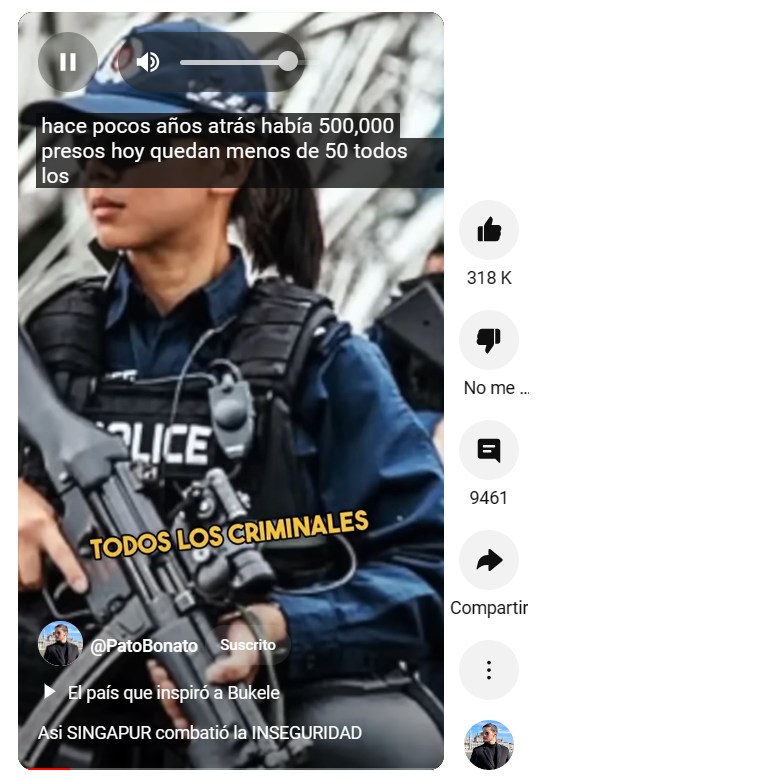The image size is (766, 782).
Task: Pause the Shorts video
Action: tap(68, 62)
